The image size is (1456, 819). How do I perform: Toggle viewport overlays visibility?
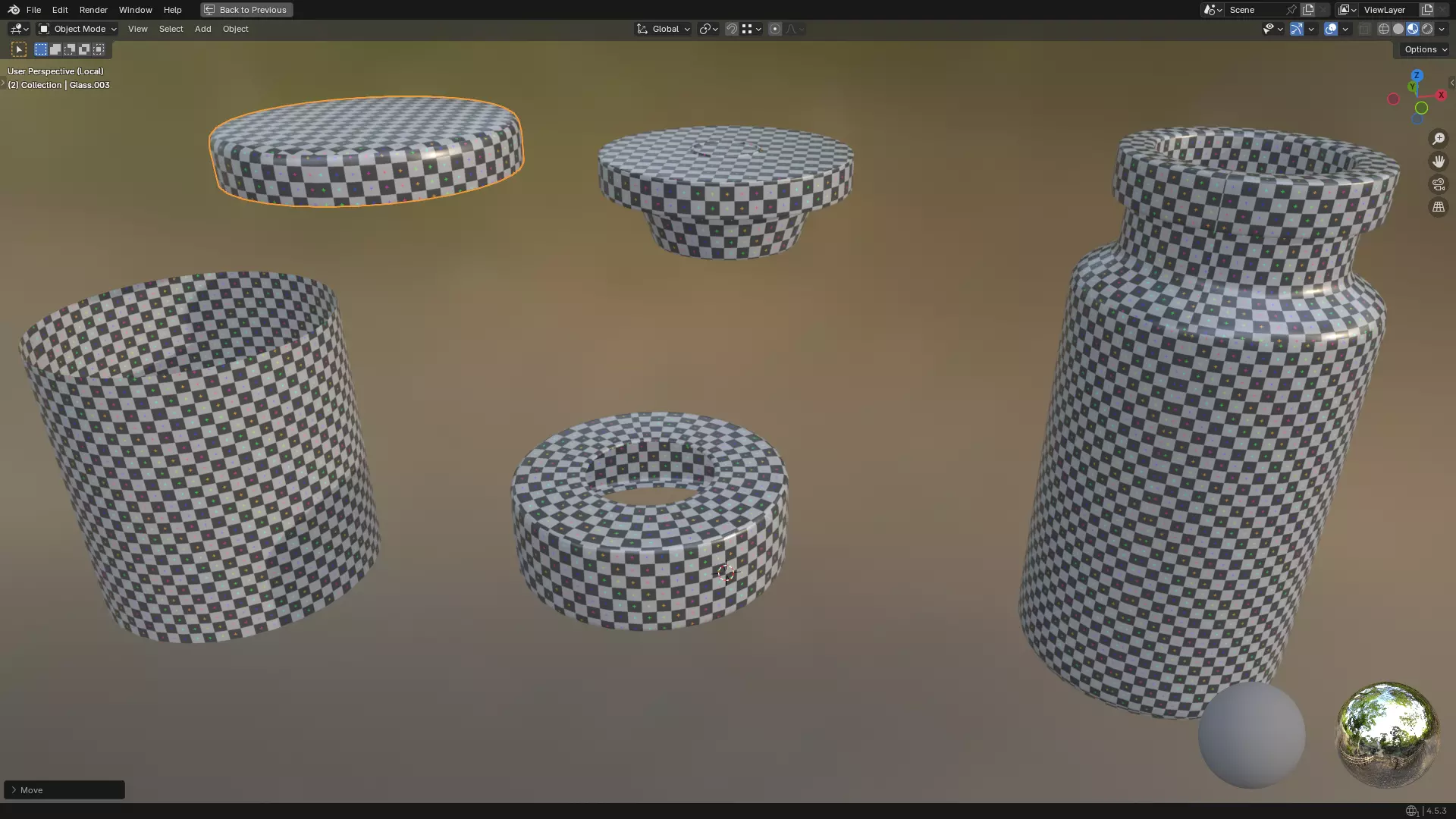(x=1331, y=29)
